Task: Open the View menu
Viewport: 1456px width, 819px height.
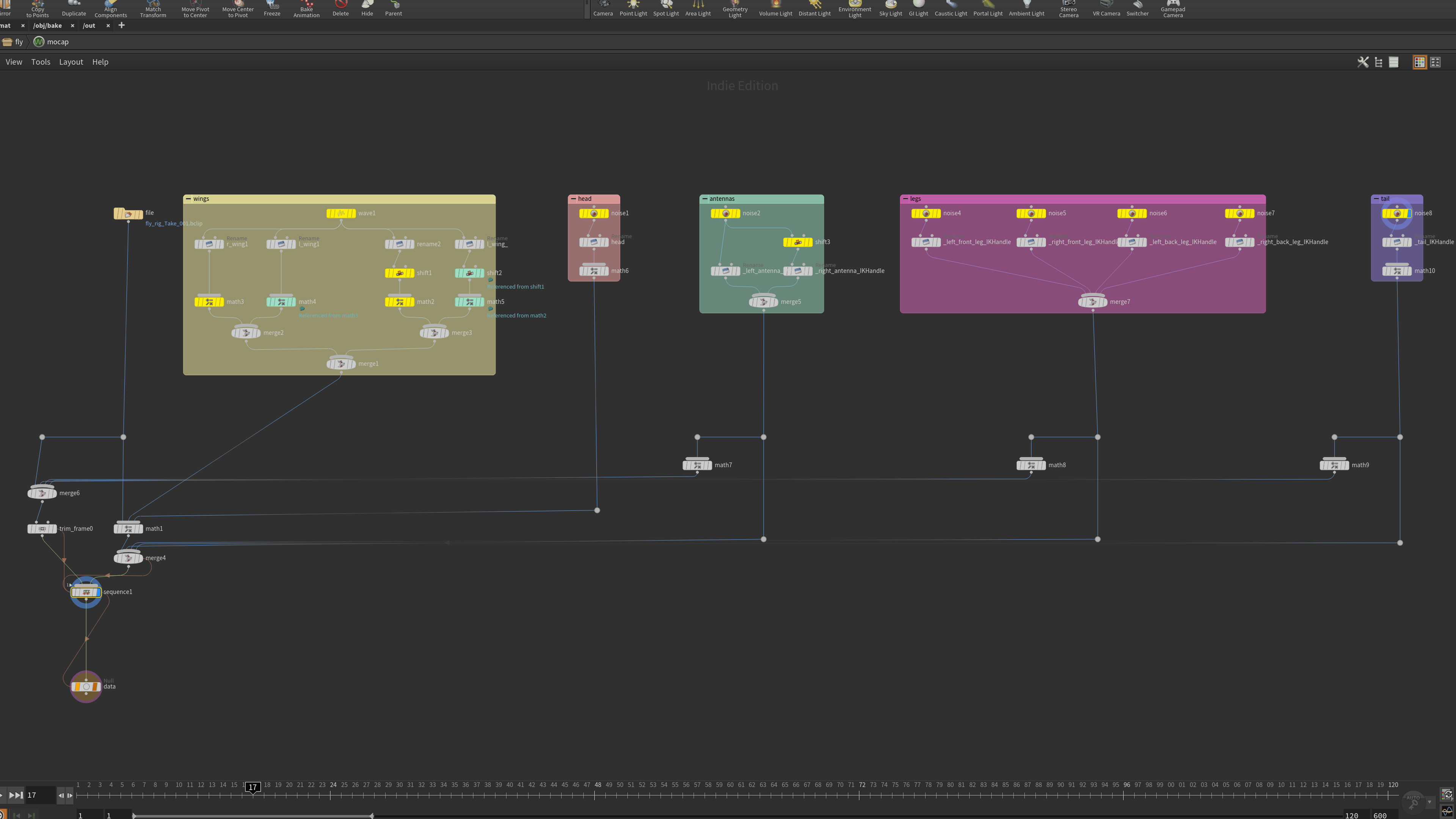Action: (14, 62)
